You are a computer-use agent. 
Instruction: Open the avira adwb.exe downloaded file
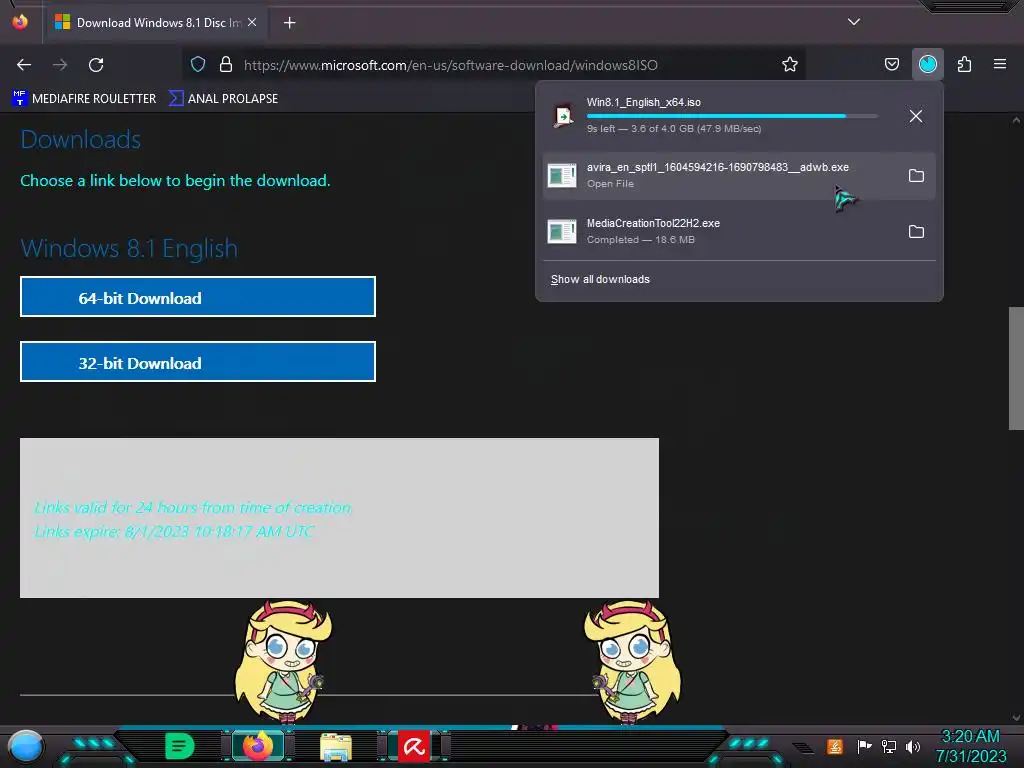718,176
